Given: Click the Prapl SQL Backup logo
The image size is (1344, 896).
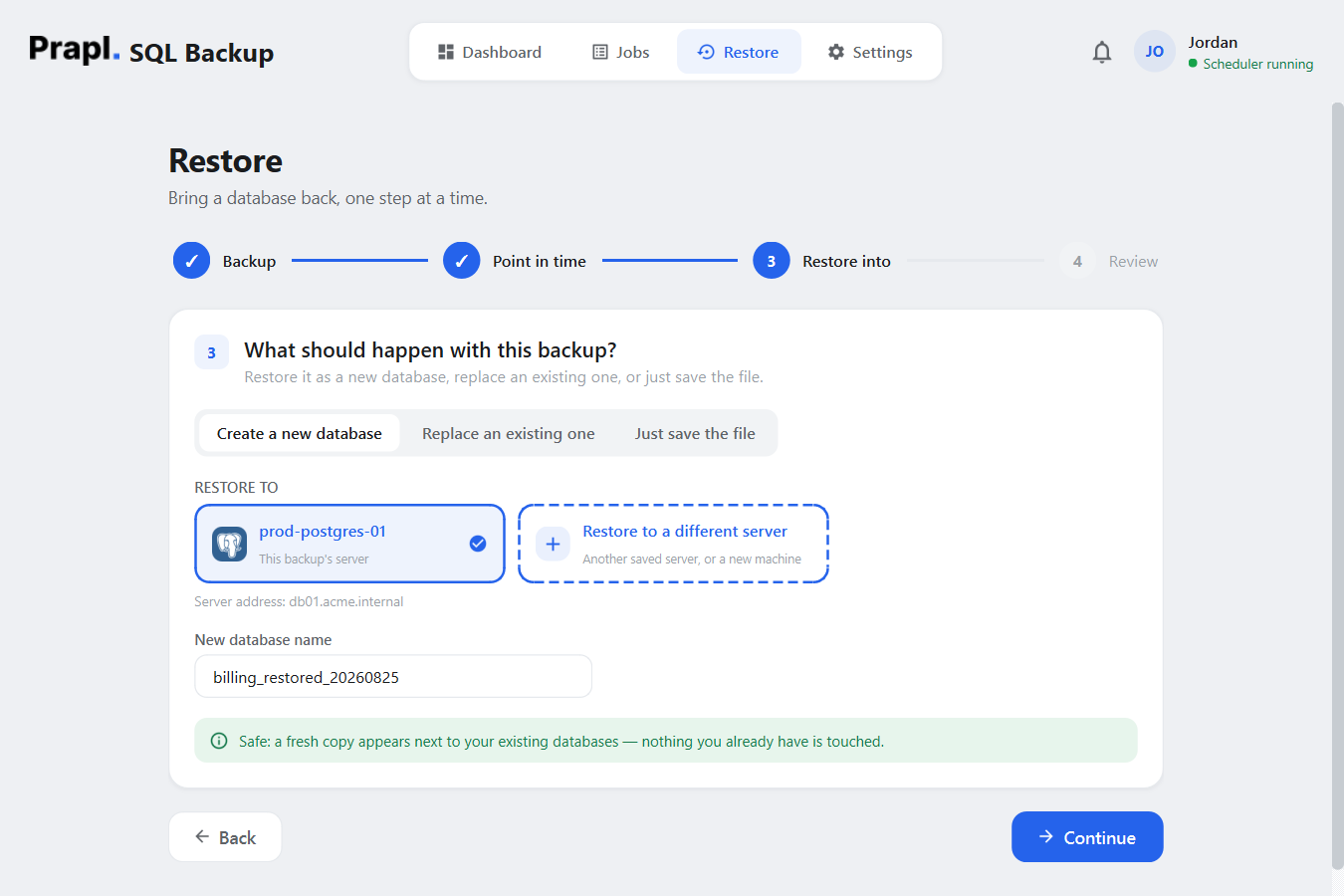Looking at the screenshot, I should pyautogui.click(x=151, y=51).
